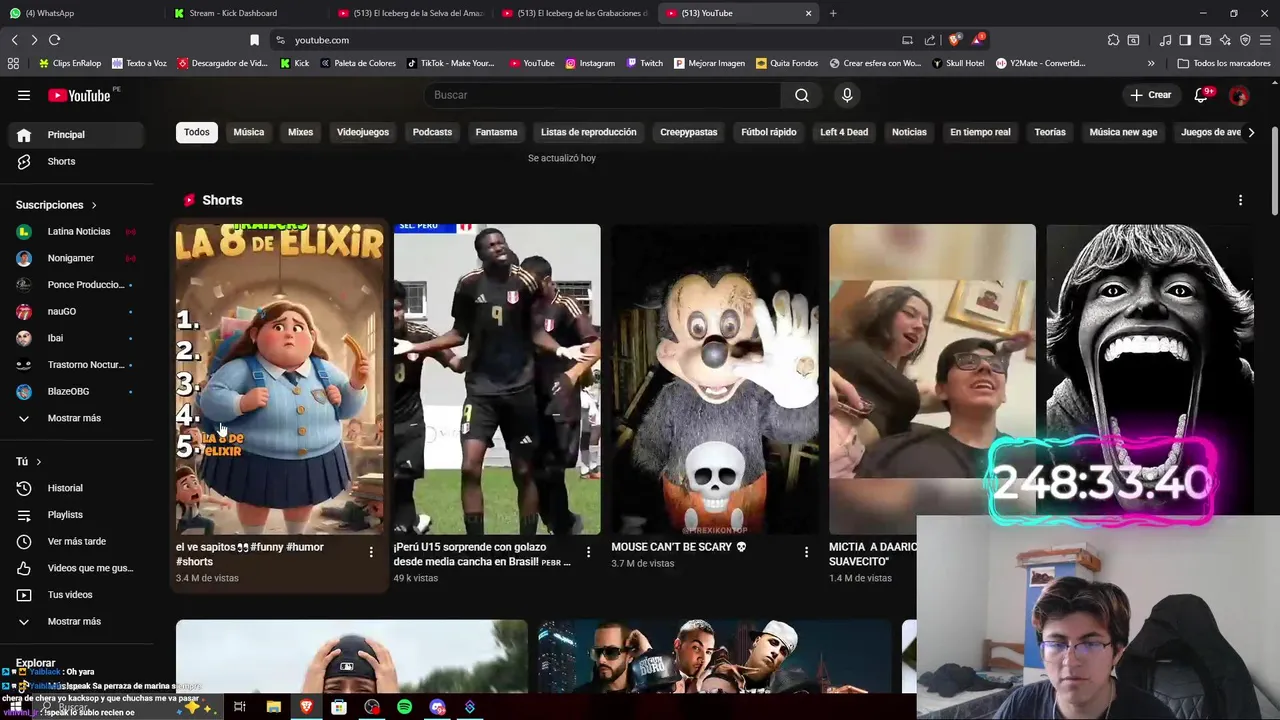
Task: Click the bookmark icon in address bar
Action: [254, 40]
